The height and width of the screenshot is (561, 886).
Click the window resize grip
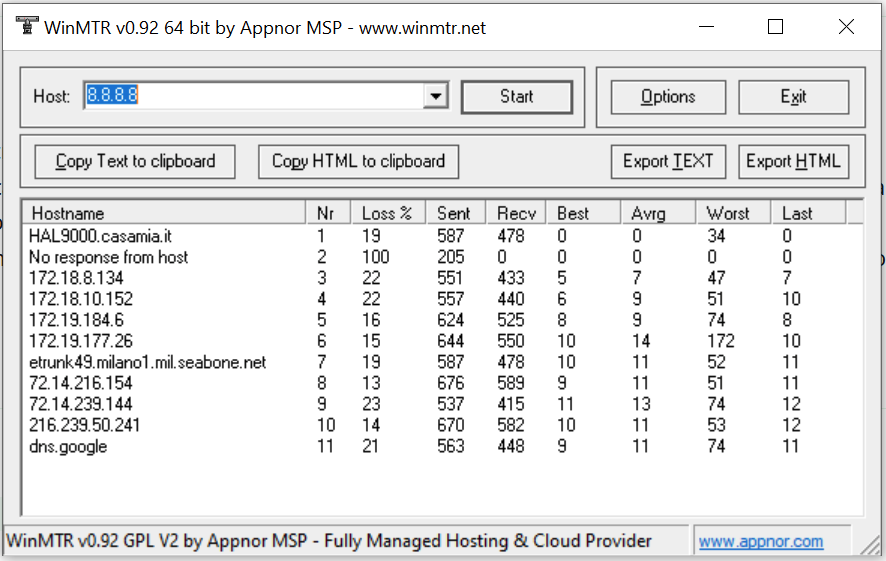point(873,544)
